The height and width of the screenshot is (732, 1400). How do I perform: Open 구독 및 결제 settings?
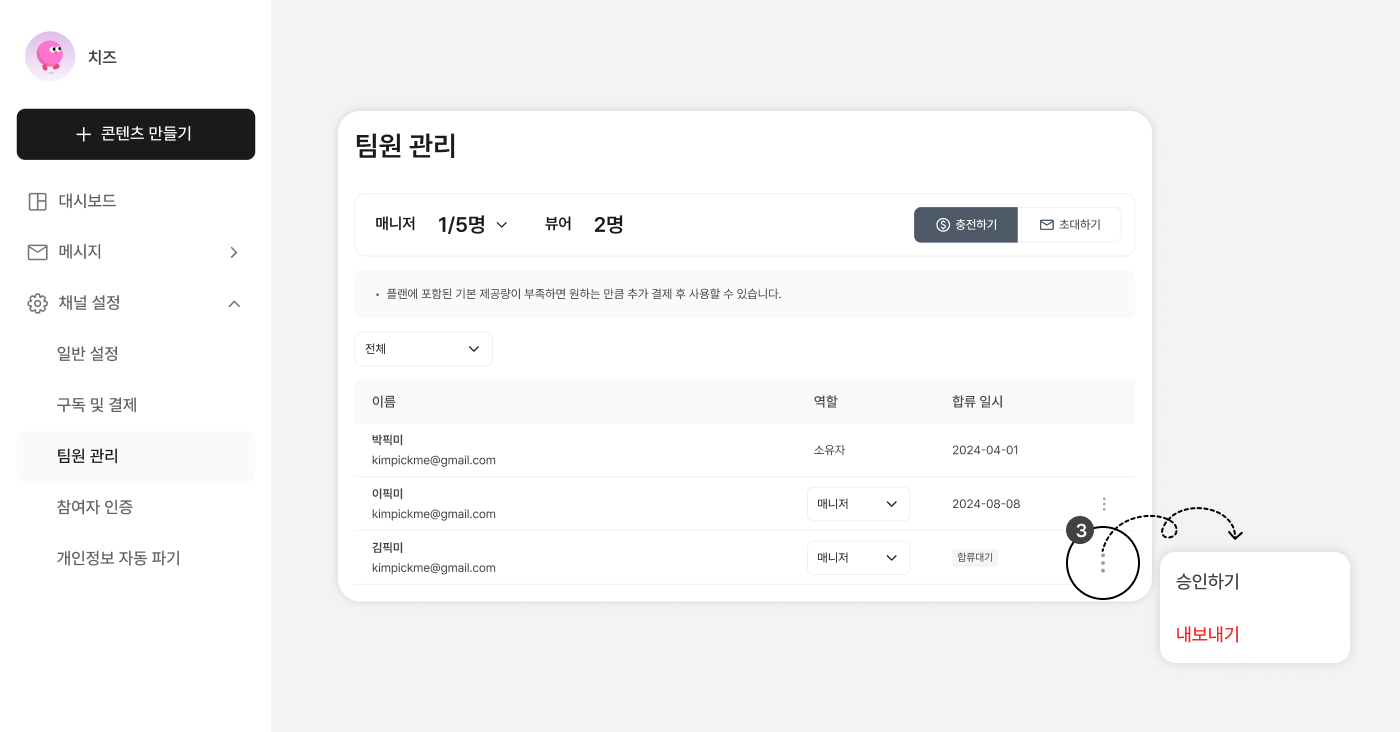[x=97, y=405]
